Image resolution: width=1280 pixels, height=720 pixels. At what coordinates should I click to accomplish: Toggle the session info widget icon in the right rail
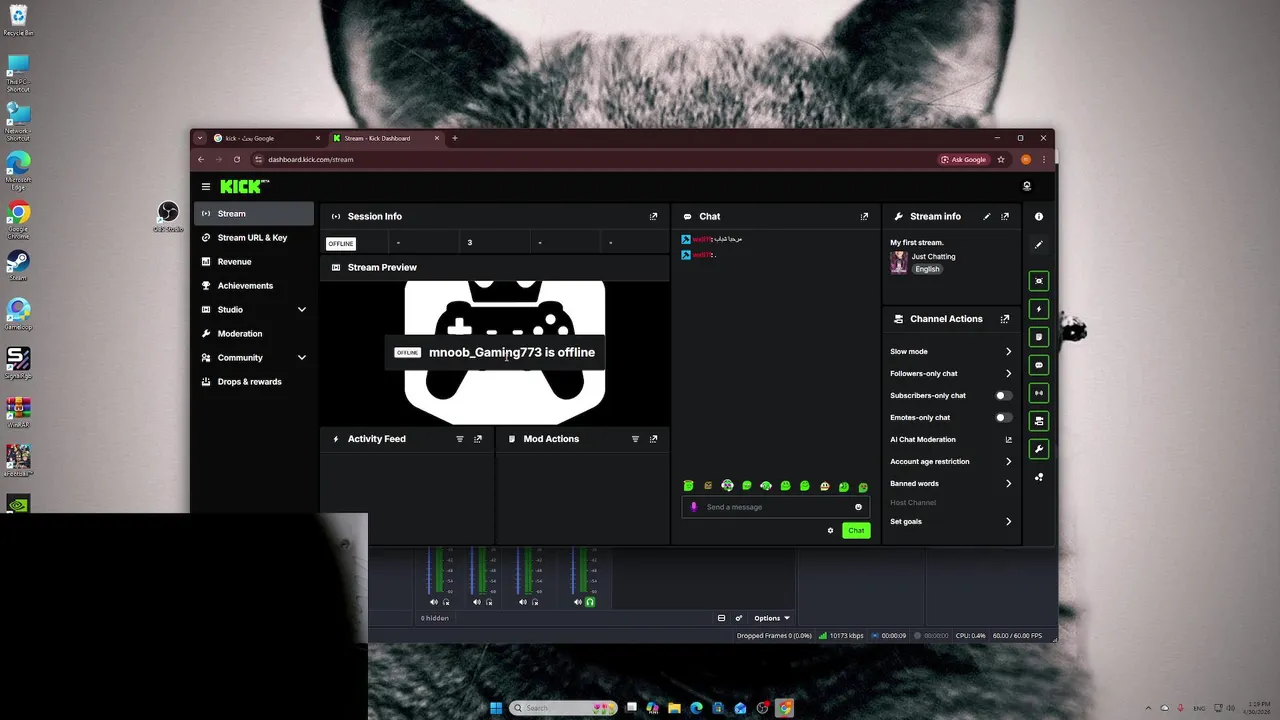coord(1039,393)
